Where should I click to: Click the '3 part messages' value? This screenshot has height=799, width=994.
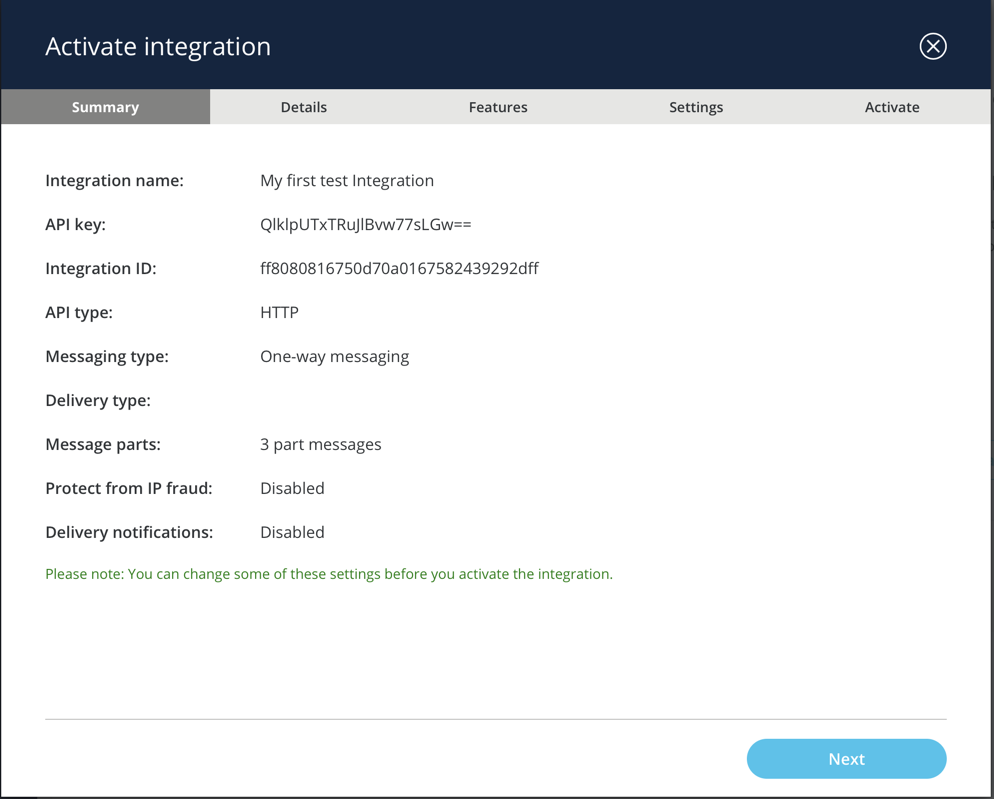pyautogui.click(x=320, y=445)
